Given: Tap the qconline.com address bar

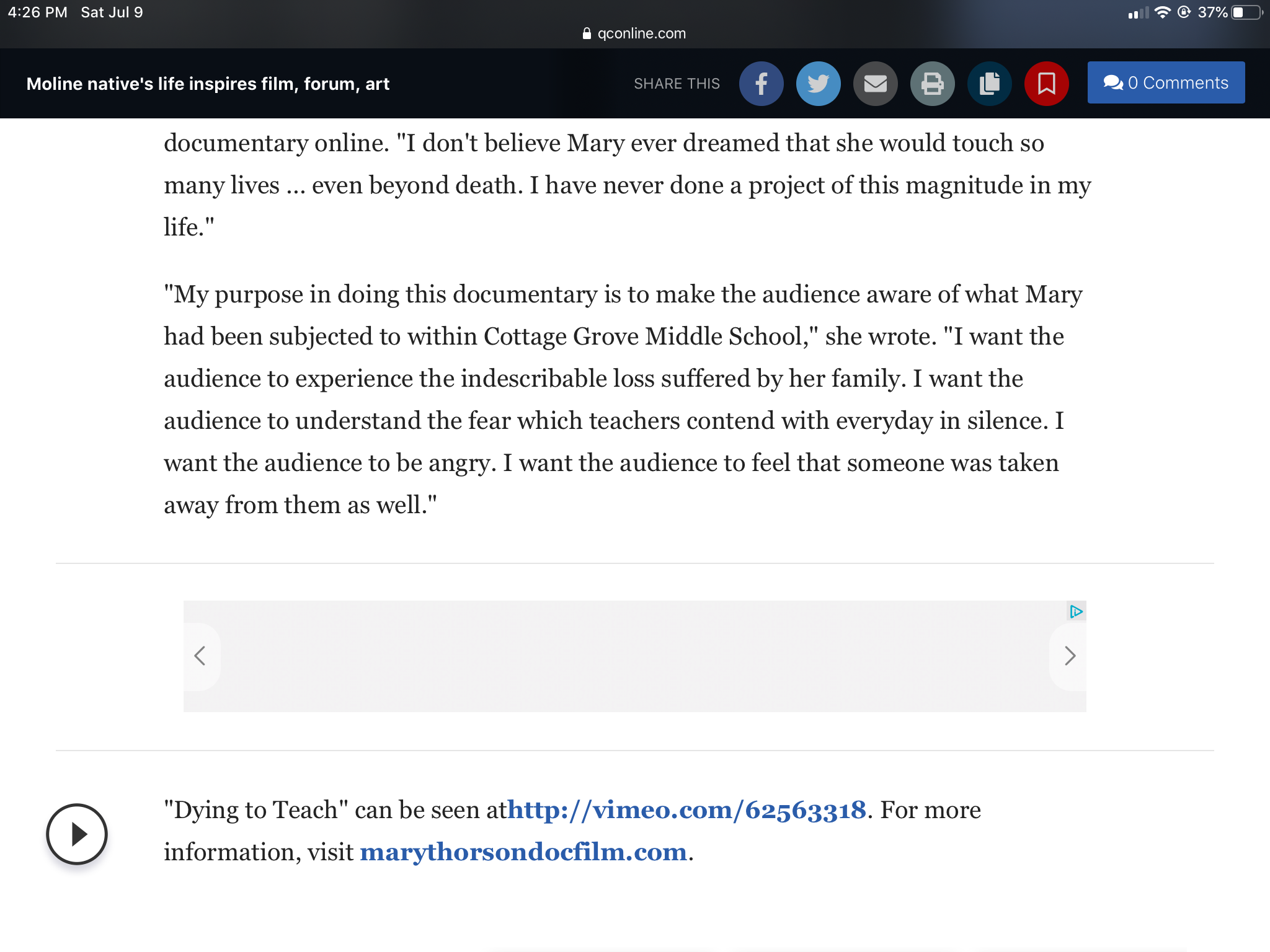Looking at the screenshot, I should pos(641,33).
